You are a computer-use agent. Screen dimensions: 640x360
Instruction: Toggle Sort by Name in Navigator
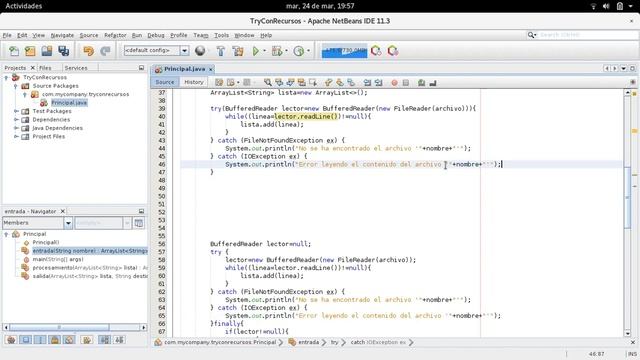(104, 340)
